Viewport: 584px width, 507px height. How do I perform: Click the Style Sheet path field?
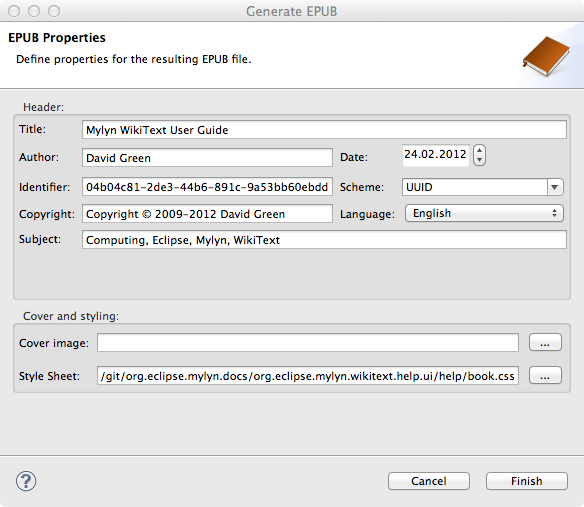click(x=308, y=376)
